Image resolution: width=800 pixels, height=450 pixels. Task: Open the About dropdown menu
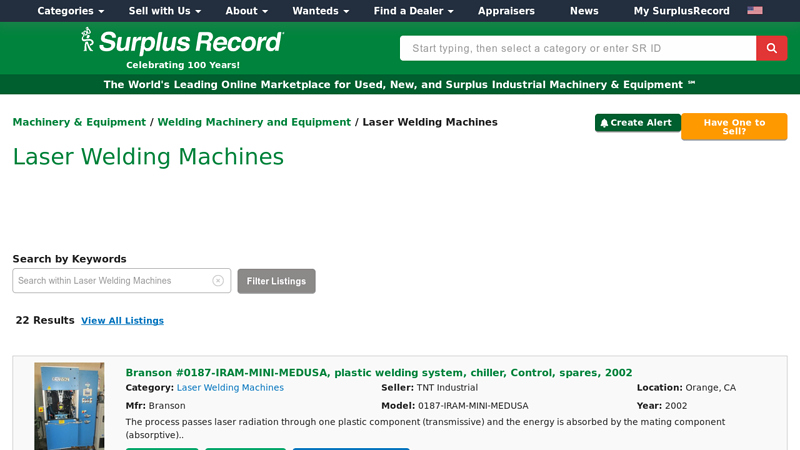point(246,11)
